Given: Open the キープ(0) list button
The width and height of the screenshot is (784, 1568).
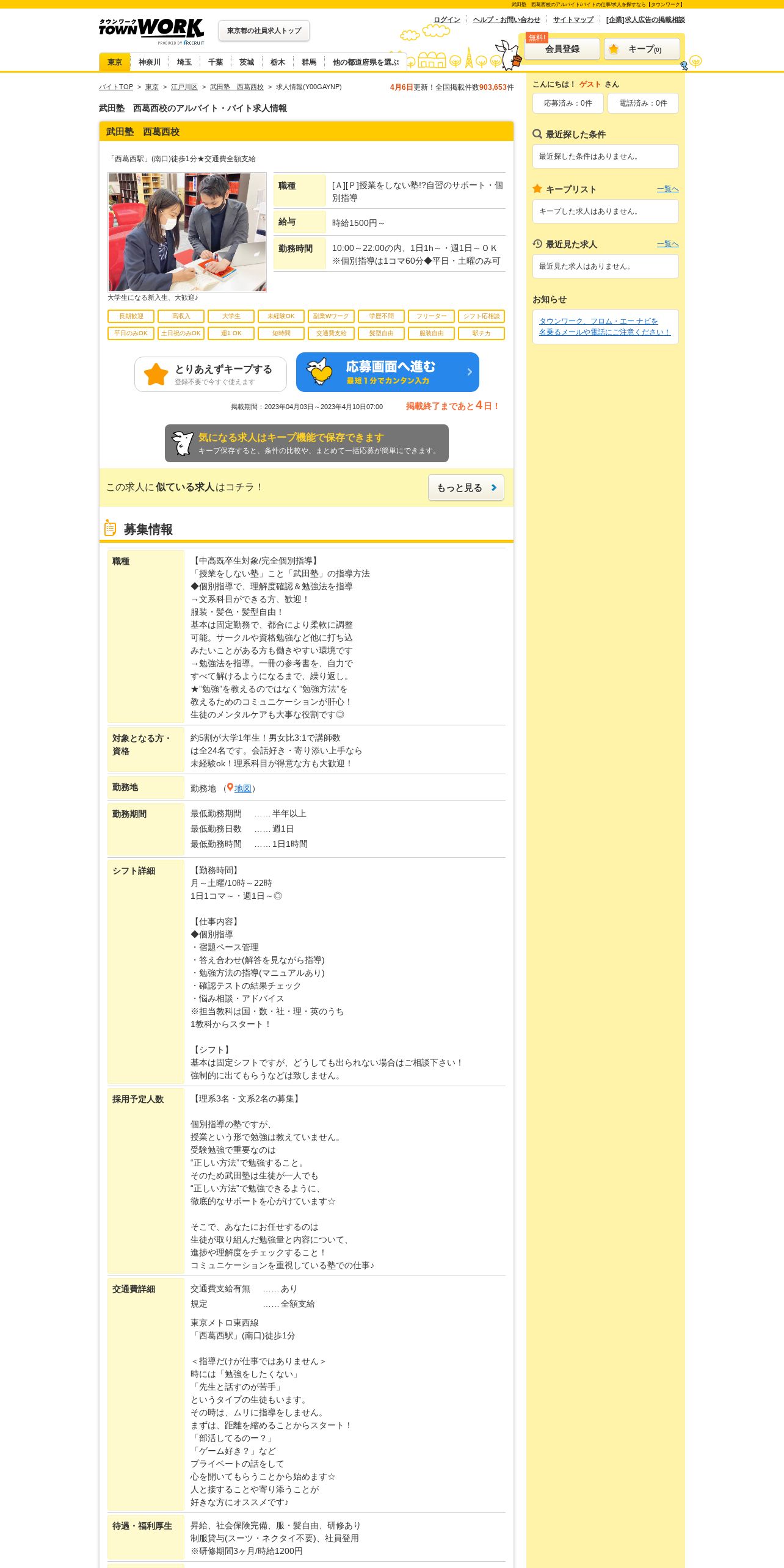Looking at the screenshot, I should click(642, 49).
